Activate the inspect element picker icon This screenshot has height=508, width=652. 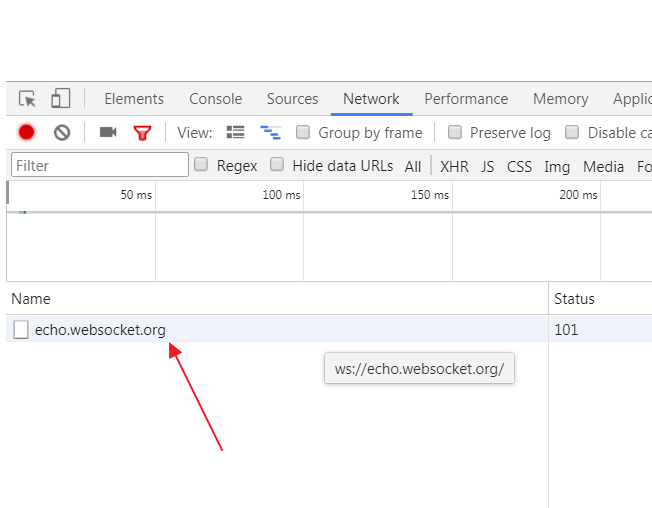click(27, 99)
